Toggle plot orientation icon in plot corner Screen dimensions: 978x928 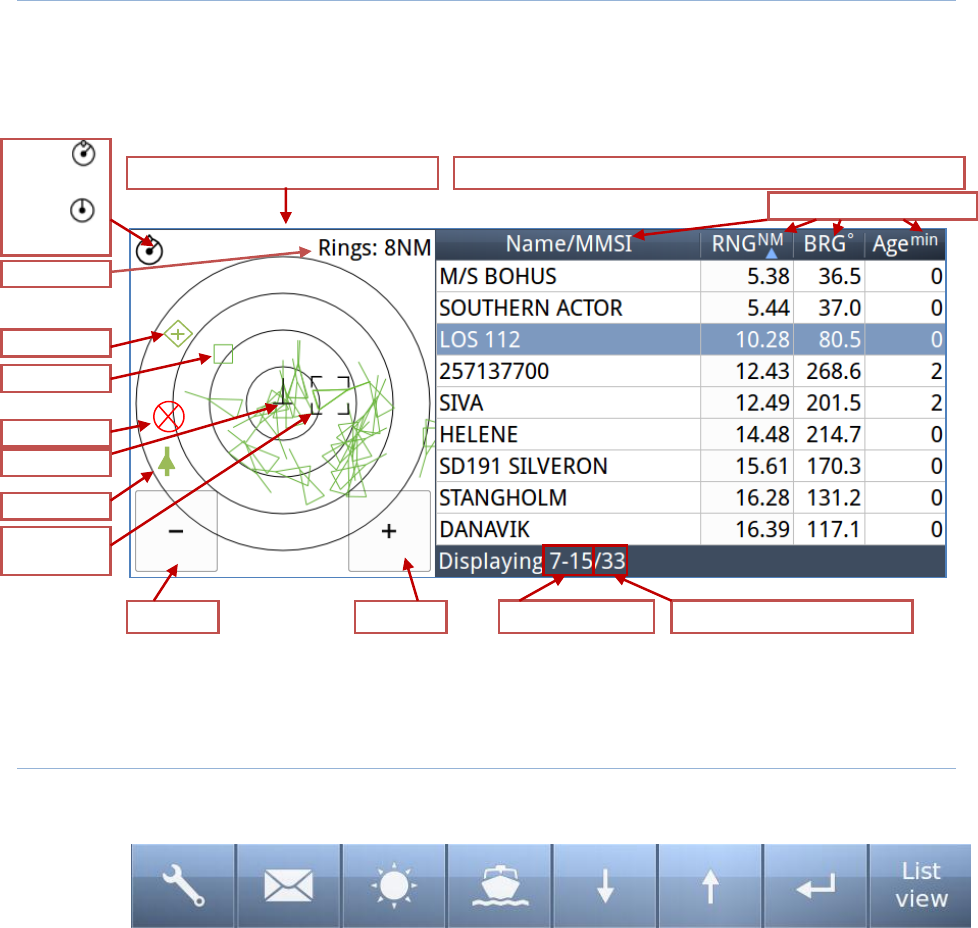pyautogui.click(x=150, y=249)
